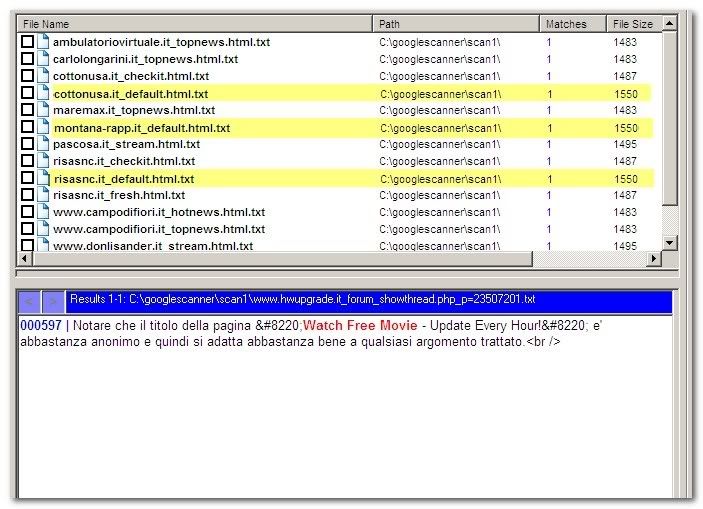Click file icon of risasnc.it_fresh.html.txt

tap(43, 195)
